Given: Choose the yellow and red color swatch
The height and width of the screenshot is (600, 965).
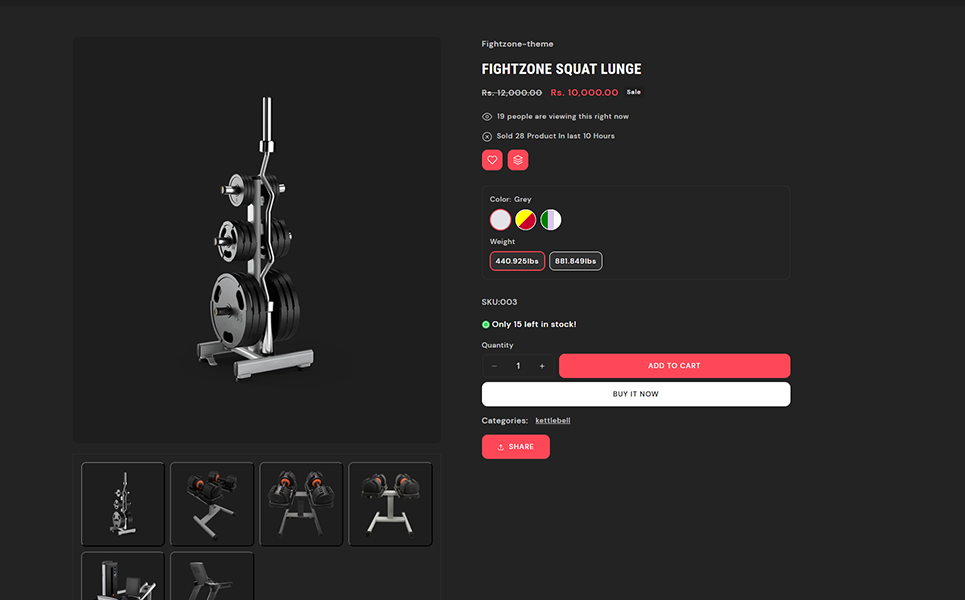Looking at the screenshot, I should click(x=526, y=220).
